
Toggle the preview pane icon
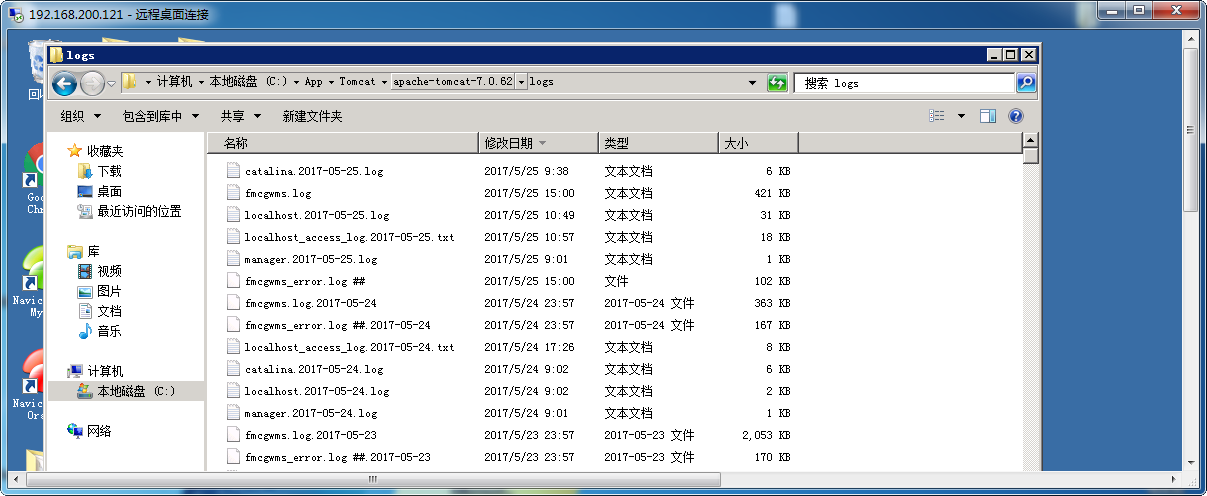pyautogui.click(x=988, y=116)
